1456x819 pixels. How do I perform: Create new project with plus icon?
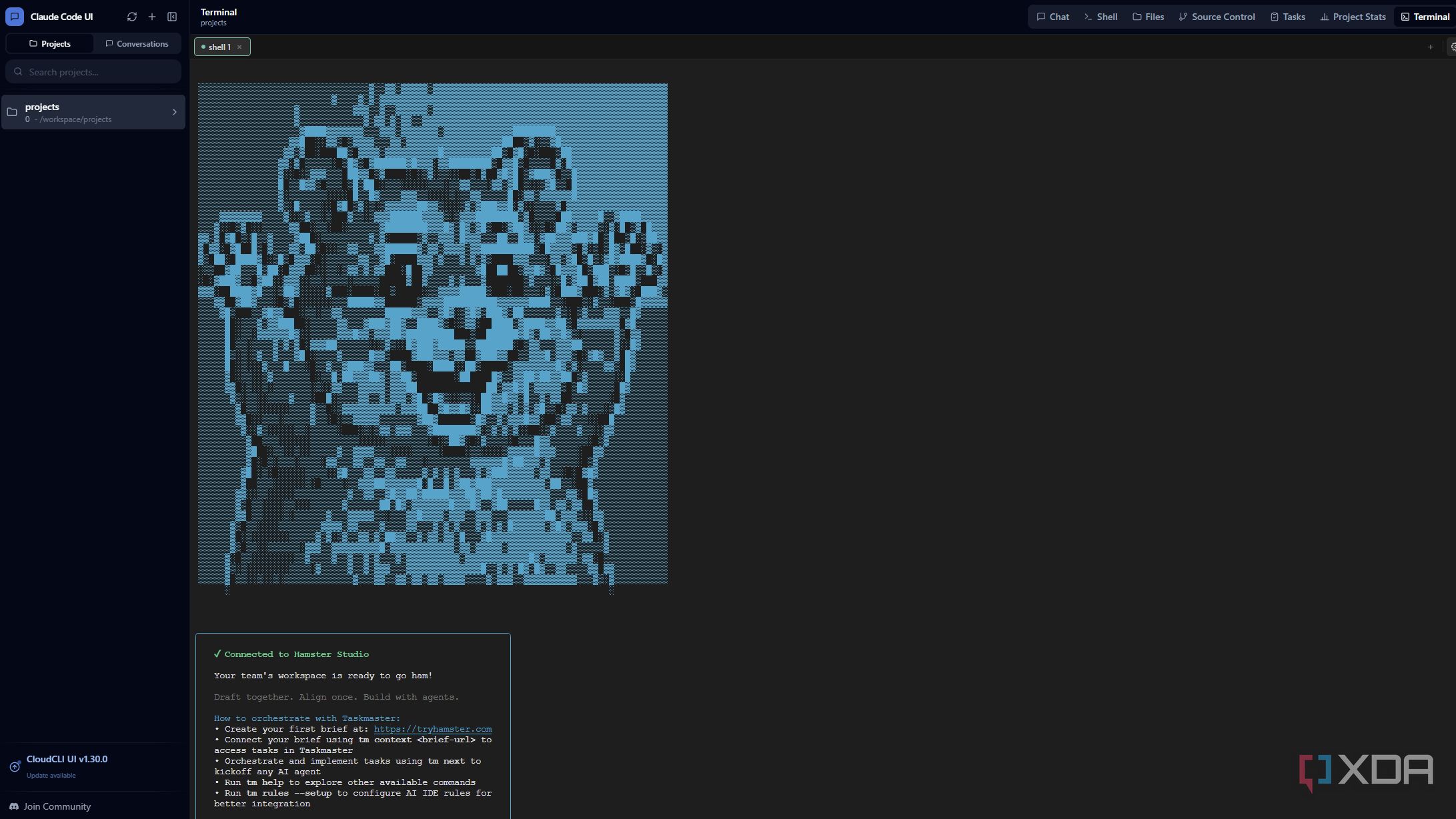coord(152,17)
